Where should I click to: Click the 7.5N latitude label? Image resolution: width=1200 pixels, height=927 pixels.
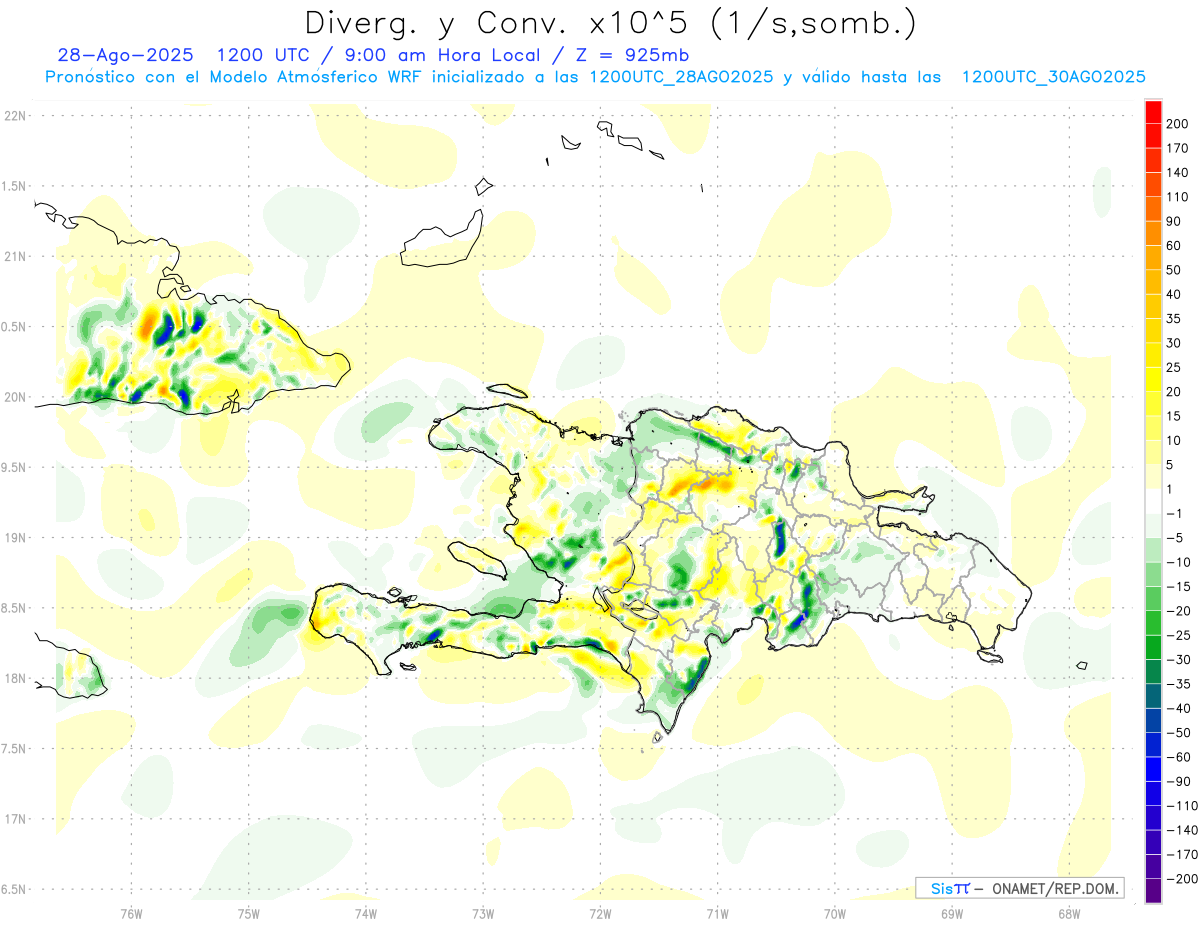tap(15, 749)
